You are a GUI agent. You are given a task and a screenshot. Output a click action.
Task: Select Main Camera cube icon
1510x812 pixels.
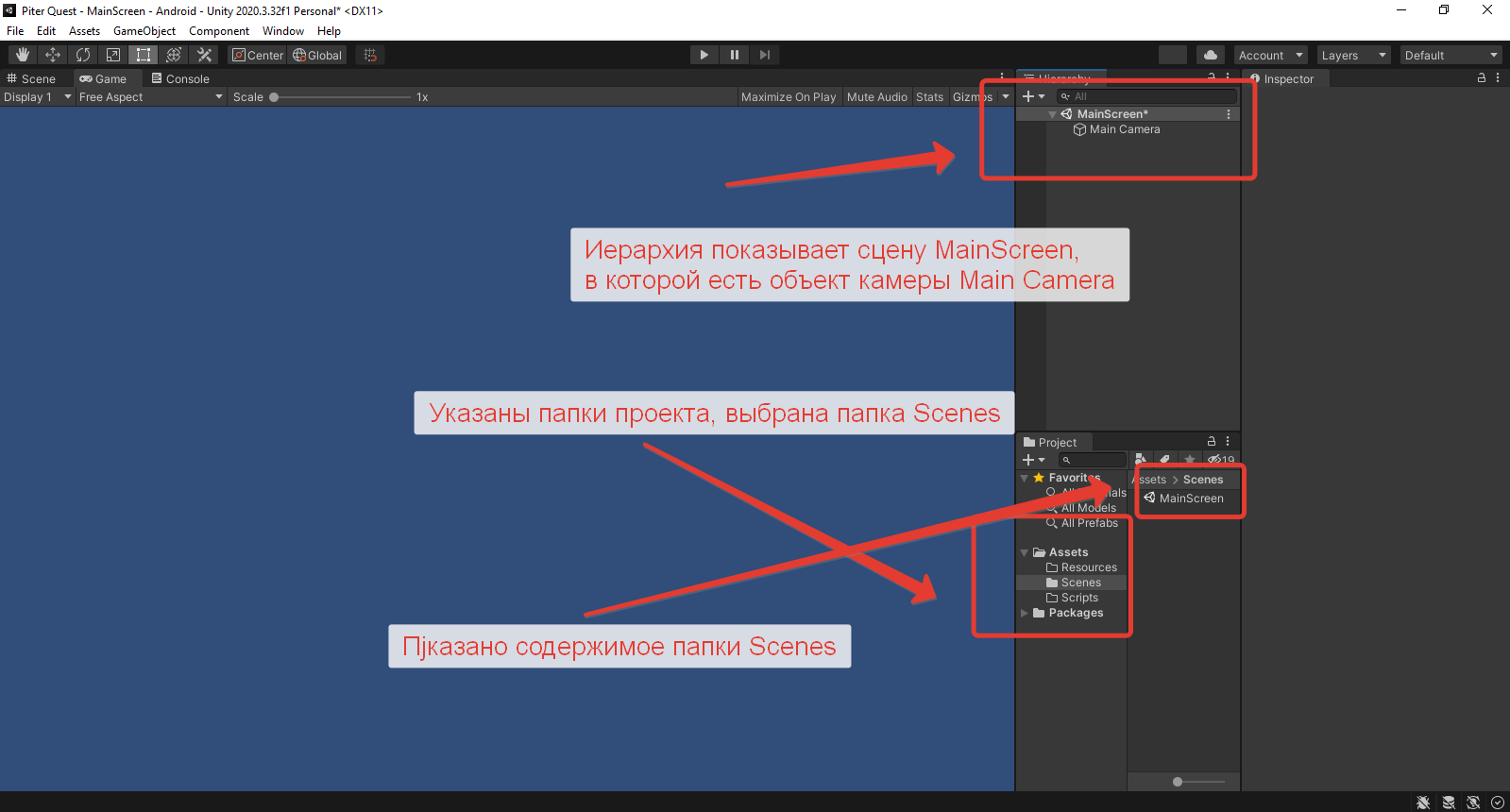(1079, 129)
